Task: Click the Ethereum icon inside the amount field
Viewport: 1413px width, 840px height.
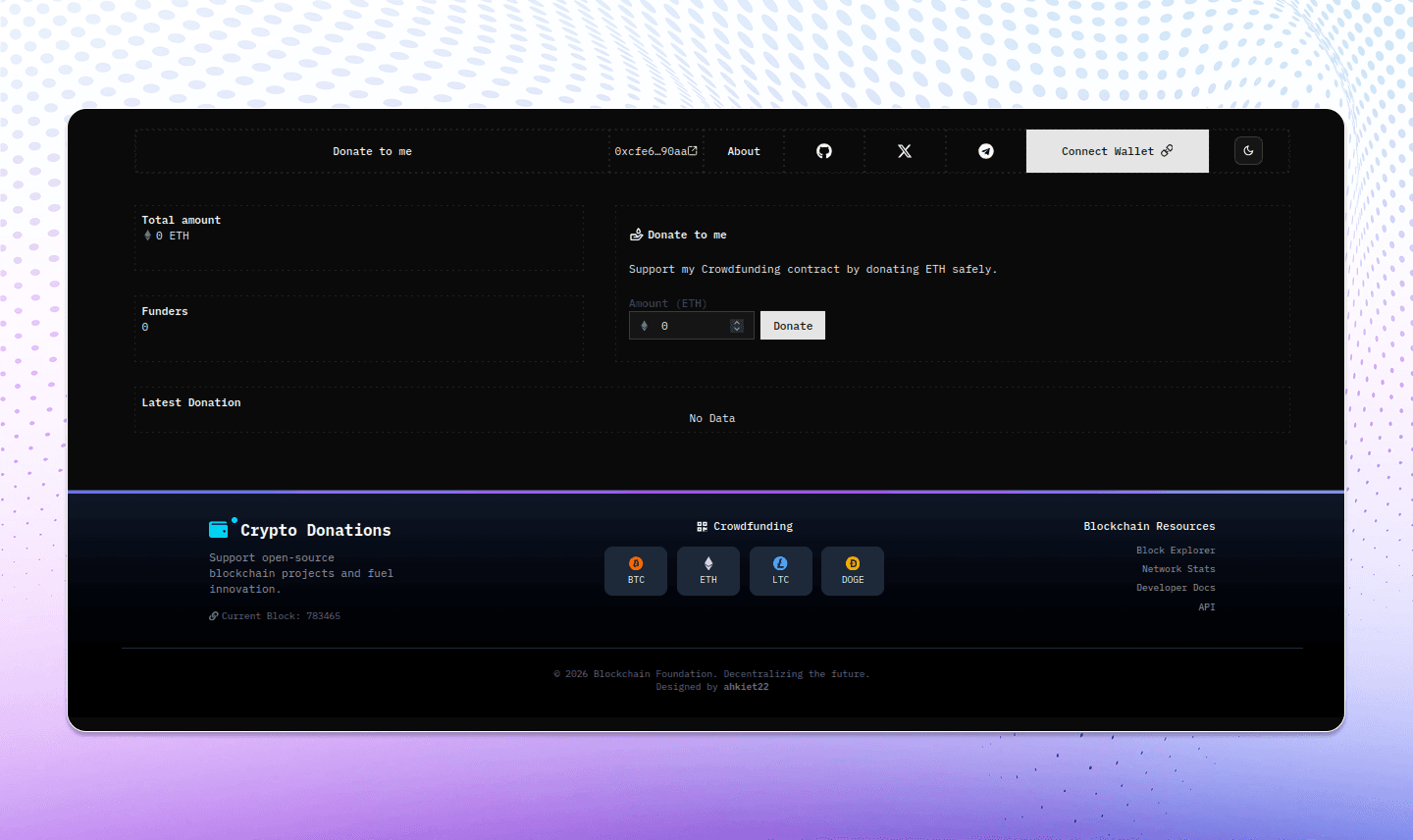Action: click(x=645, y=326)
